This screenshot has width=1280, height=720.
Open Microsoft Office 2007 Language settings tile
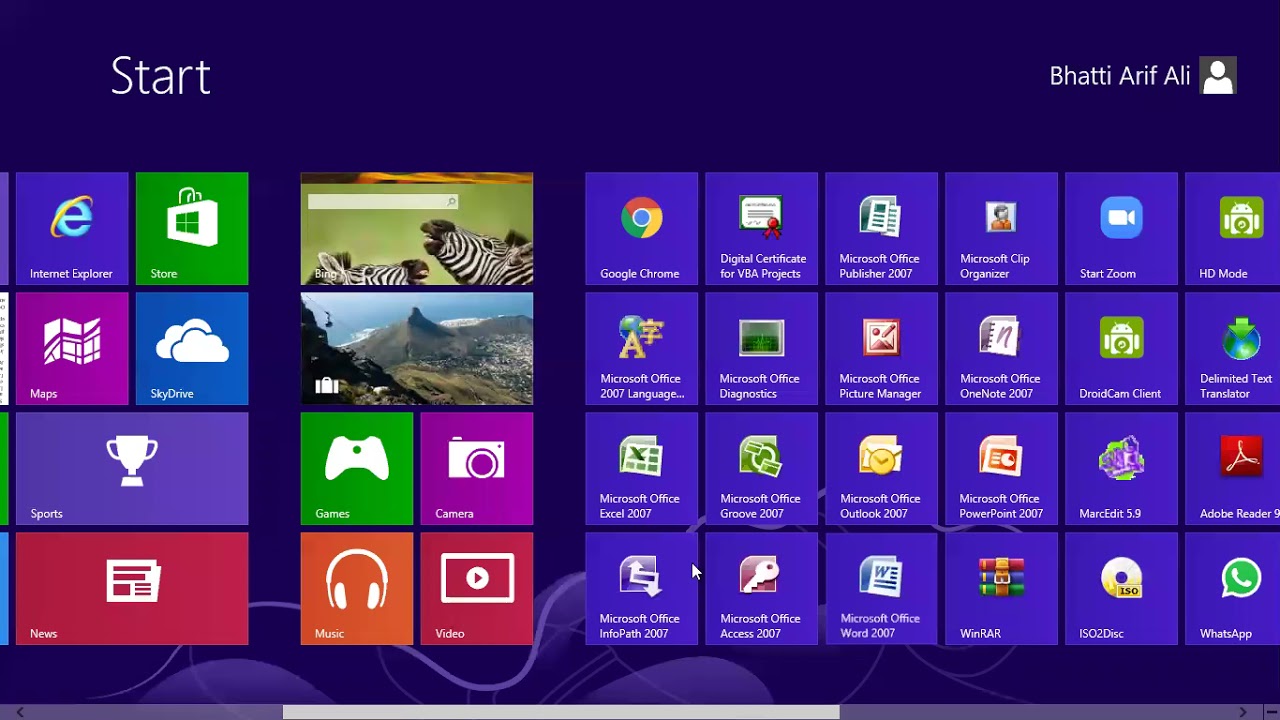point(642,349)
